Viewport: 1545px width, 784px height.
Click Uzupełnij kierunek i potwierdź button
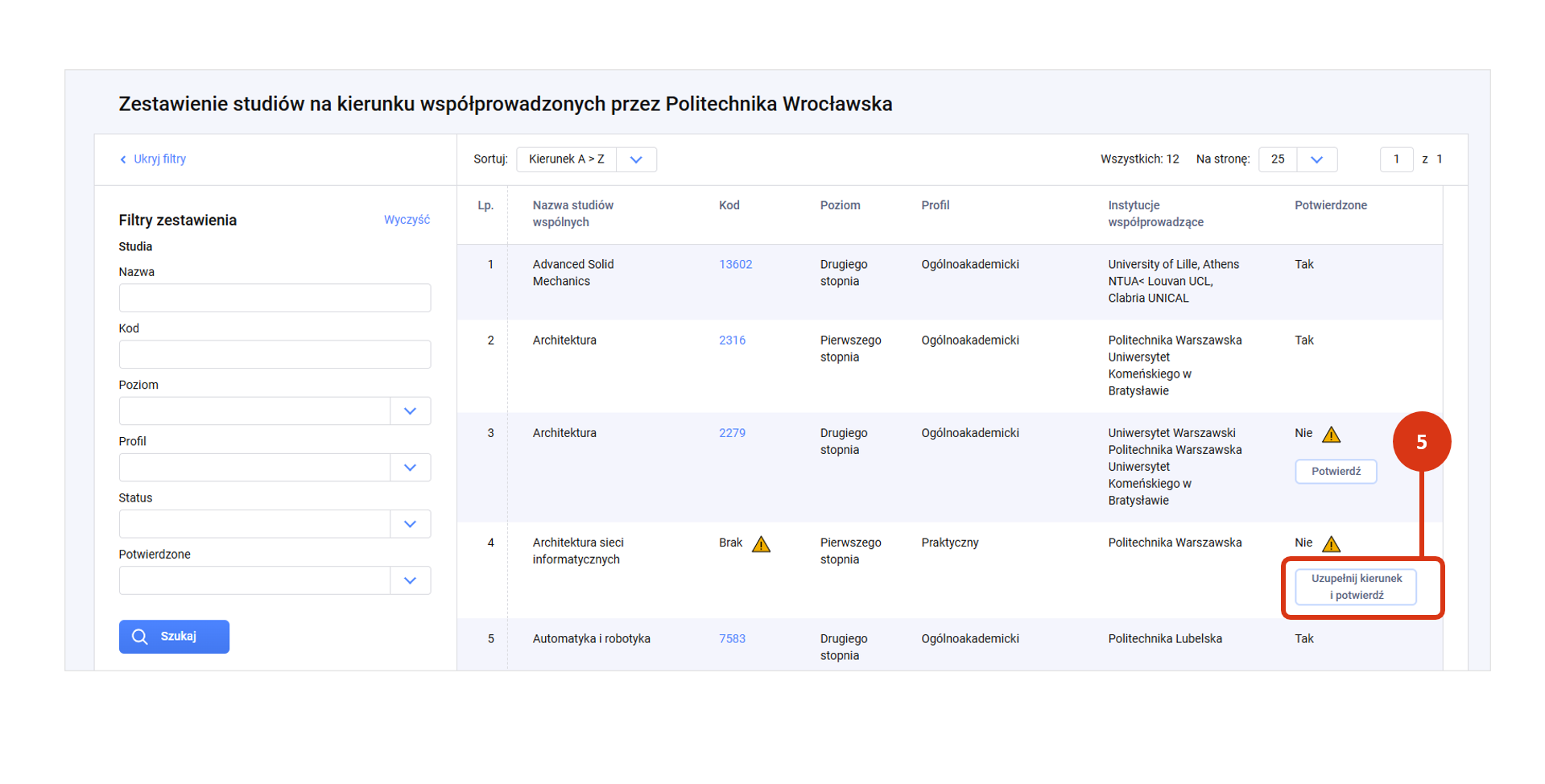tap(1356, 587)
